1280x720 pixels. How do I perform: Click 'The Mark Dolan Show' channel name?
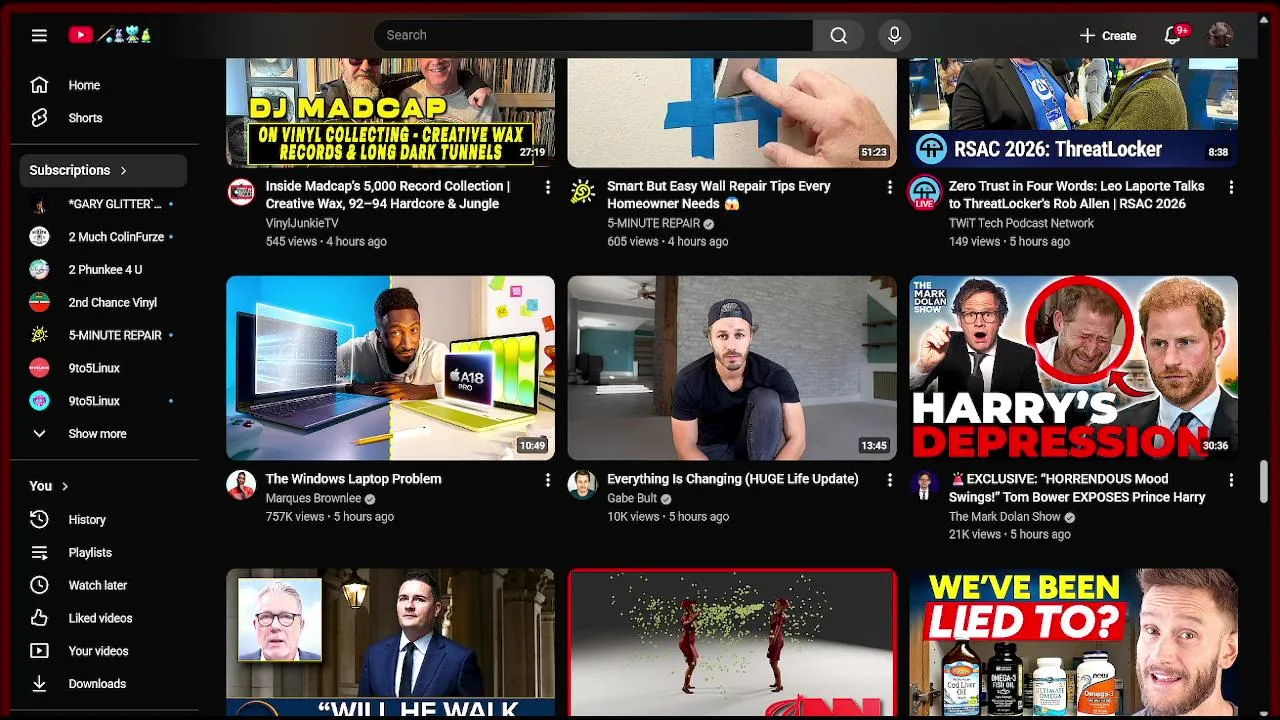click(x=1004, y=516)
